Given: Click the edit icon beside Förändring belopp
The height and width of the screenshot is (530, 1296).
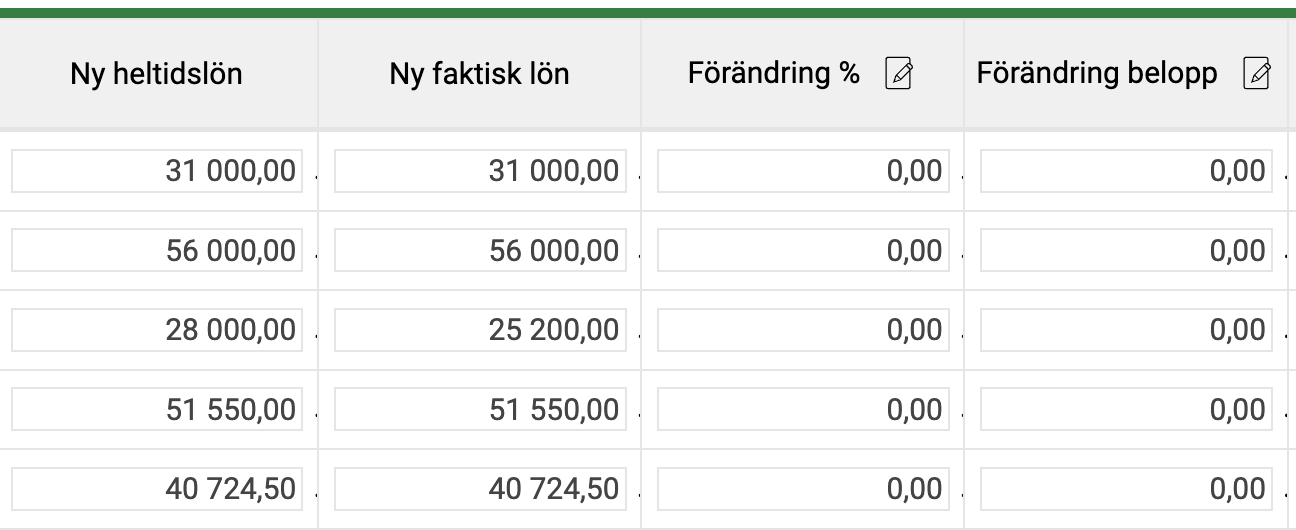Looking at the screenshot, I should coord(1256,74).
